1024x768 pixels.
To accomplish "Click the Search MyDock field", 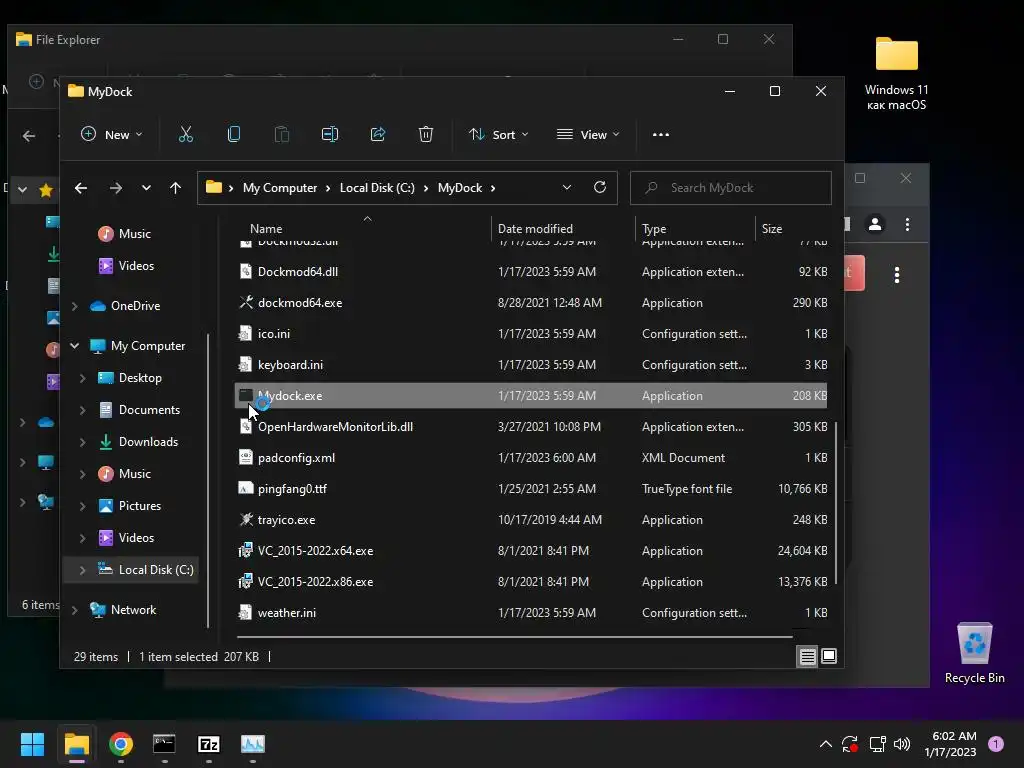I will pos(730,187).
